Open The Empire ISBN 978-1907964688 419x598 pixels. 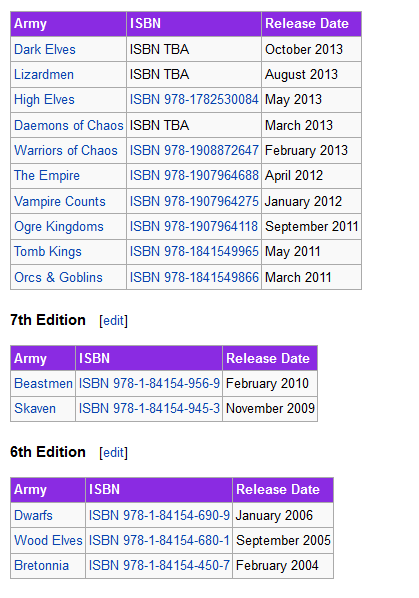click(x=194, y=175)
